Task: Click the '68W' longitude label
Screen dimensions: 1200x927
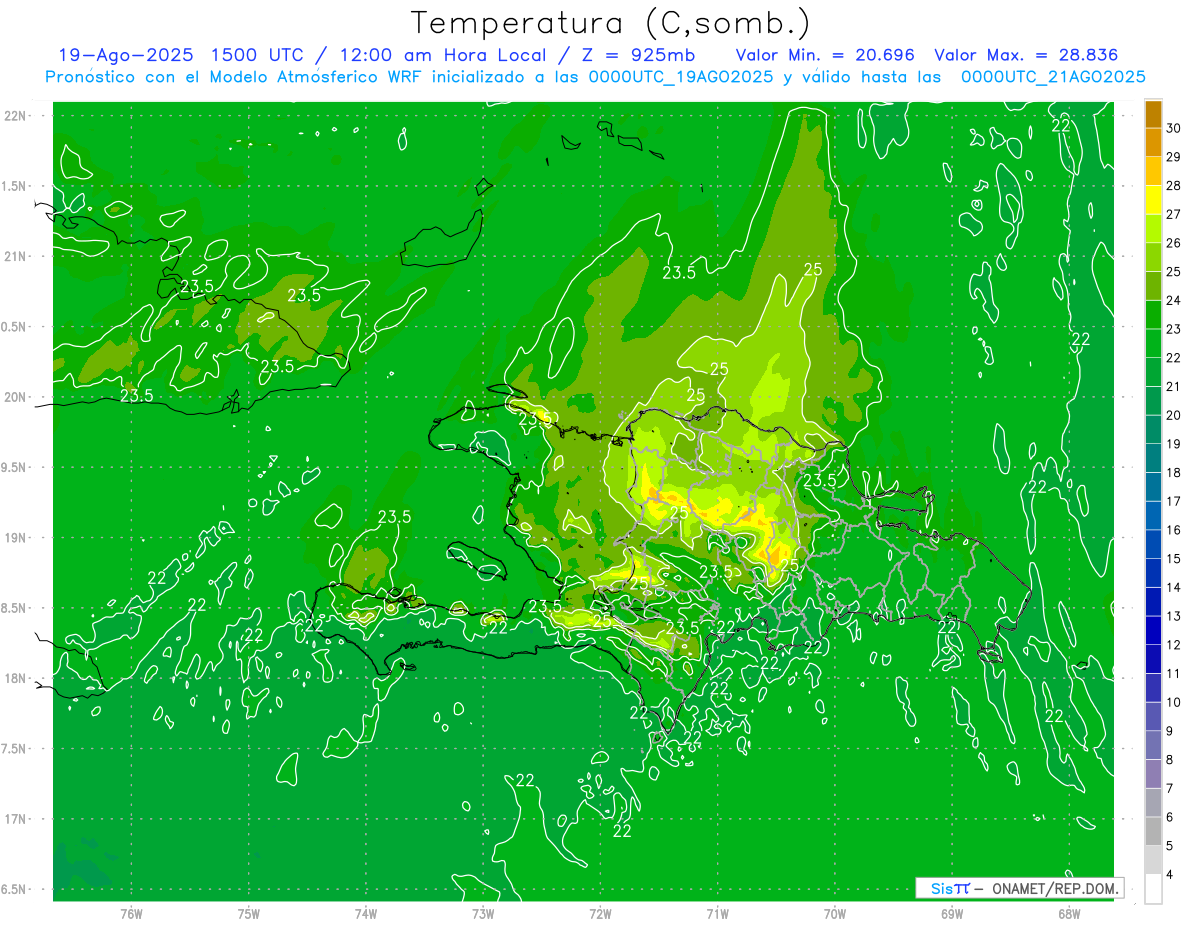Action: pyautogui.click(x=1069, y=914)
